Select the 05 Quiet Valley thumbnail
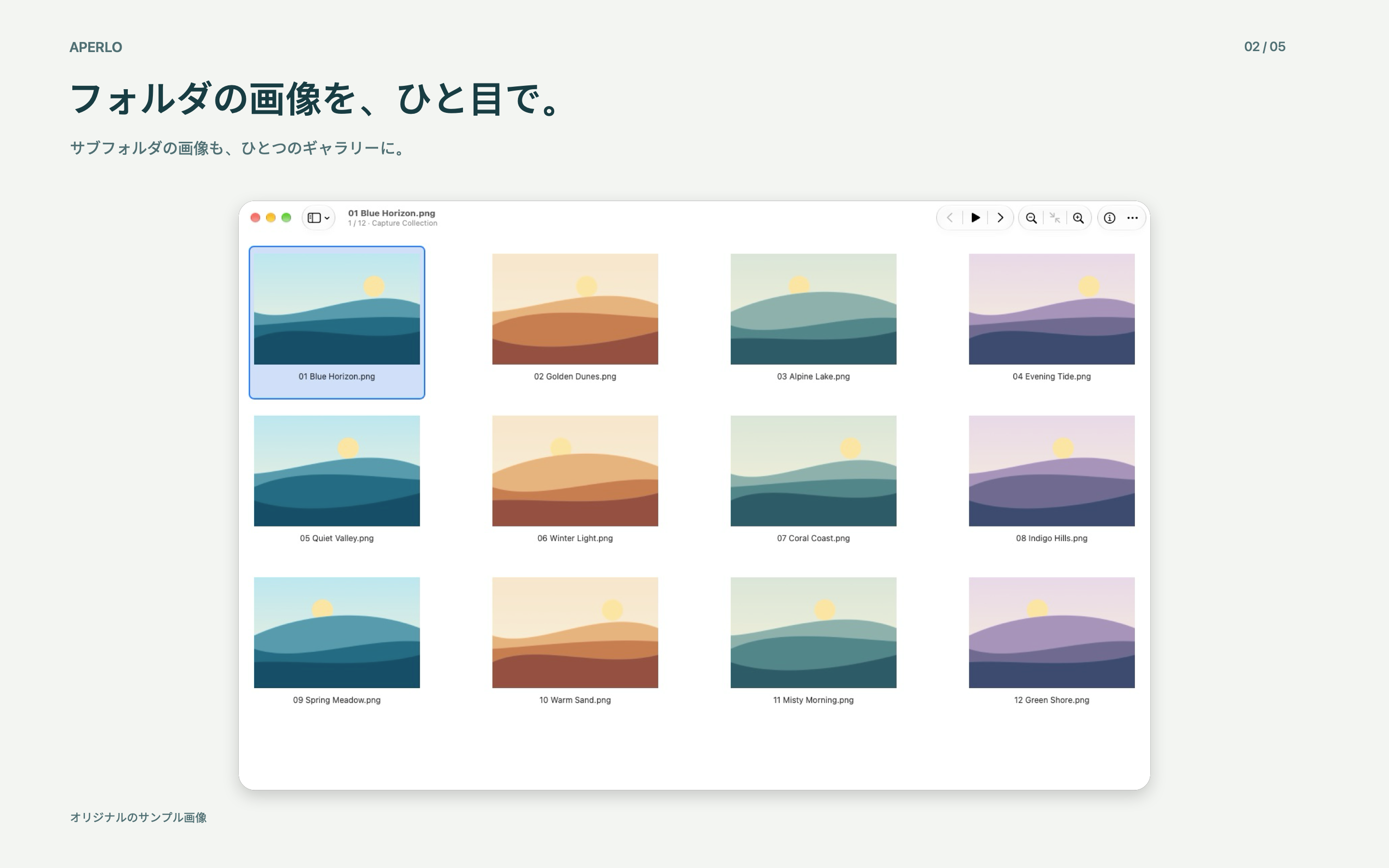Screen dimensions: 1389x868 click(x=337, y=471)
